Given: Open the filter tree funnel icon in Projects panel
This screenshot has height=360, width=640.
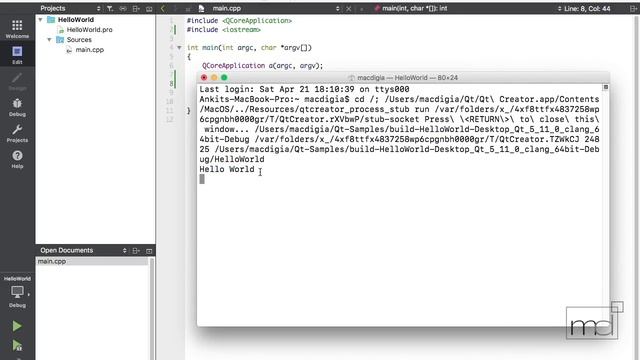Looking at the screenshot, I should pyautogui.click(x=110, y=8).
